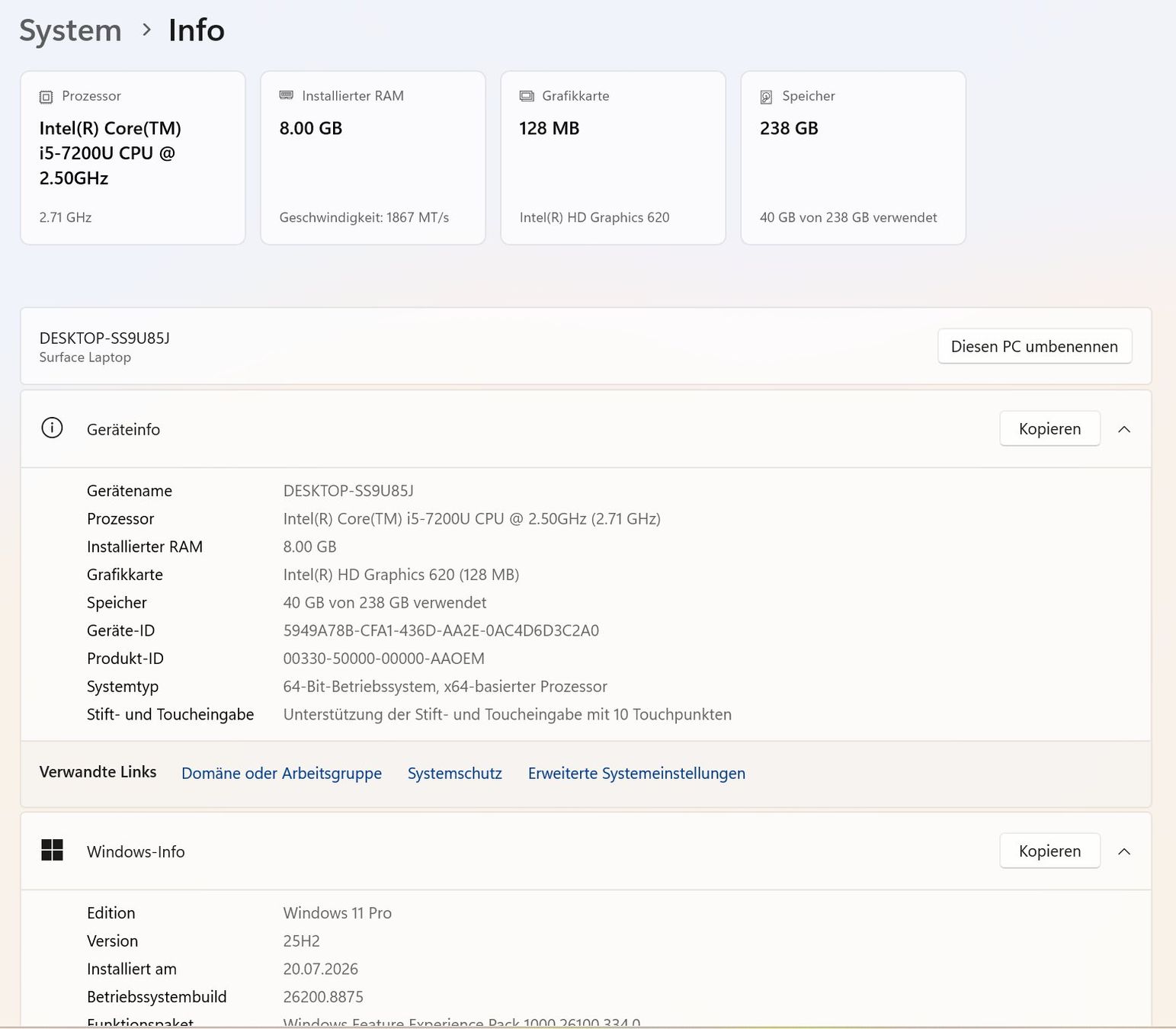Image resolution: width=1176 pixels, height=1029 pixels.
Task: Open the Systemschutz link
Action: coord(454,773)
